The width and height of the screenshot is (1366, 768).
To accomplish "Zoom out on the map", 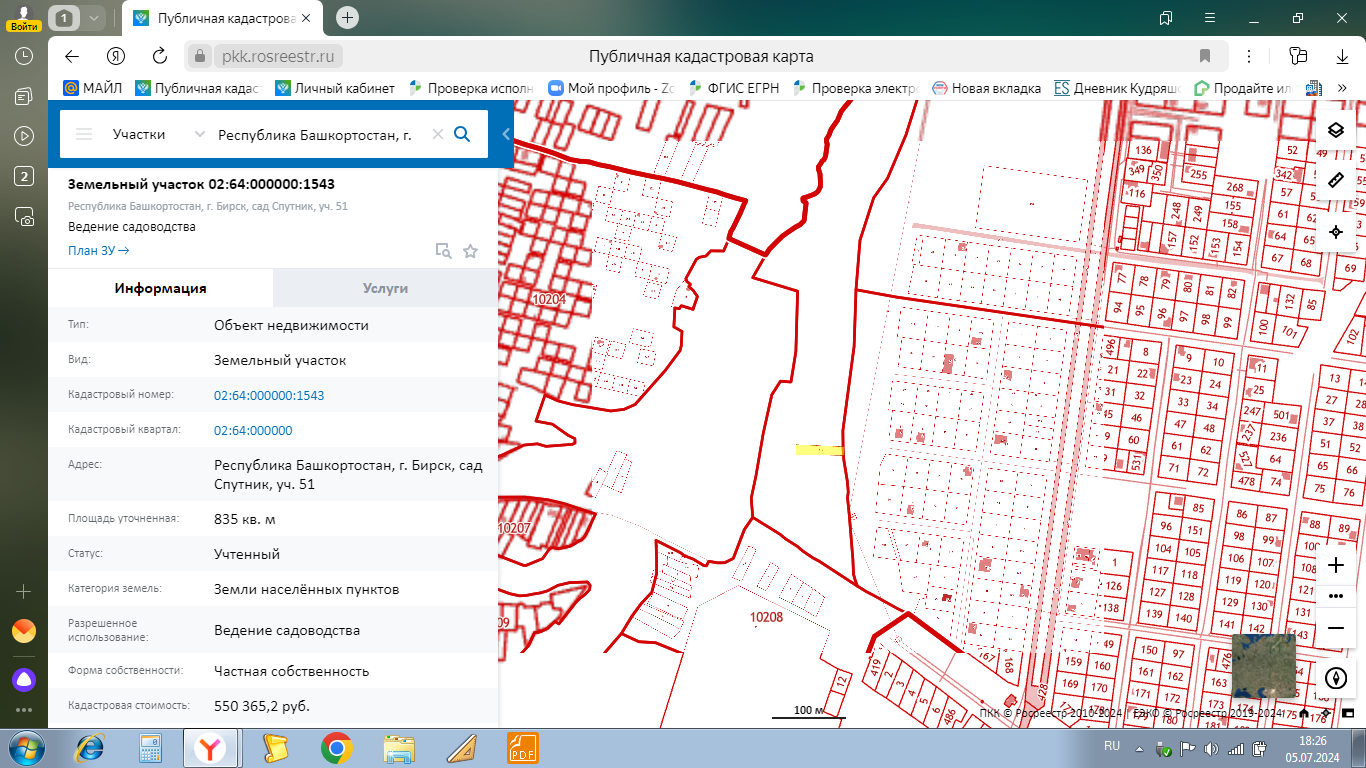I will pos(1335,628).
